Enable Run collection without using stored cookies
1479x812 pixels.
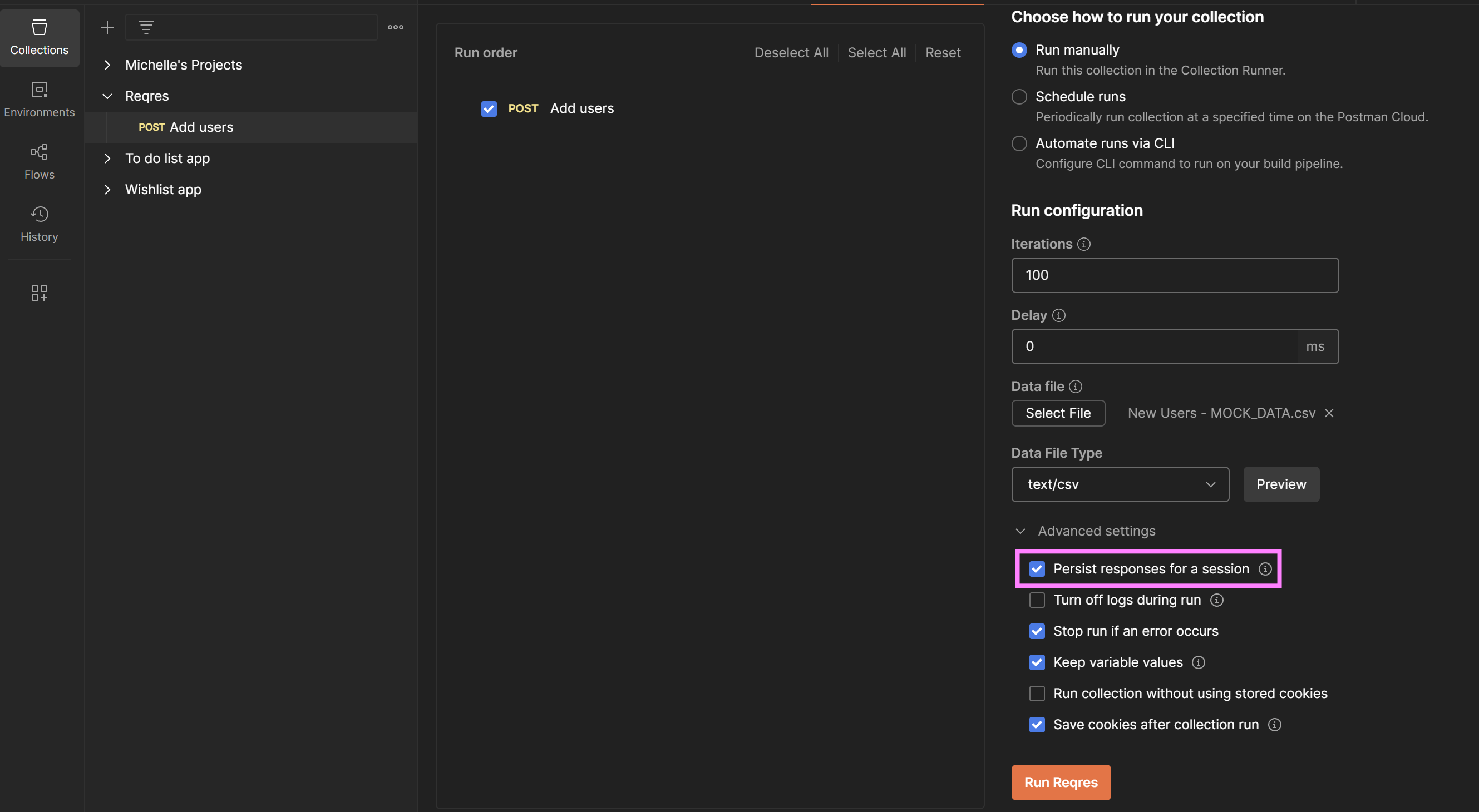1037,693
